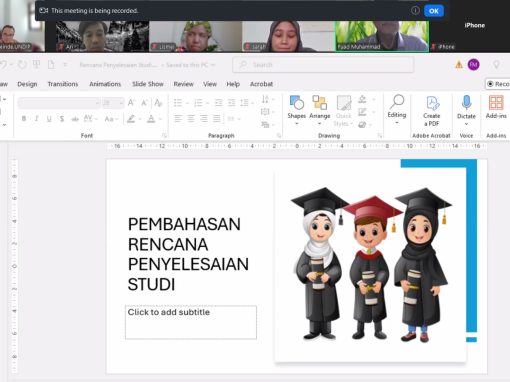The width and height of the screenshot is (510, 382).
Task: Click the recording info icon
Action: tap(415, 11)
